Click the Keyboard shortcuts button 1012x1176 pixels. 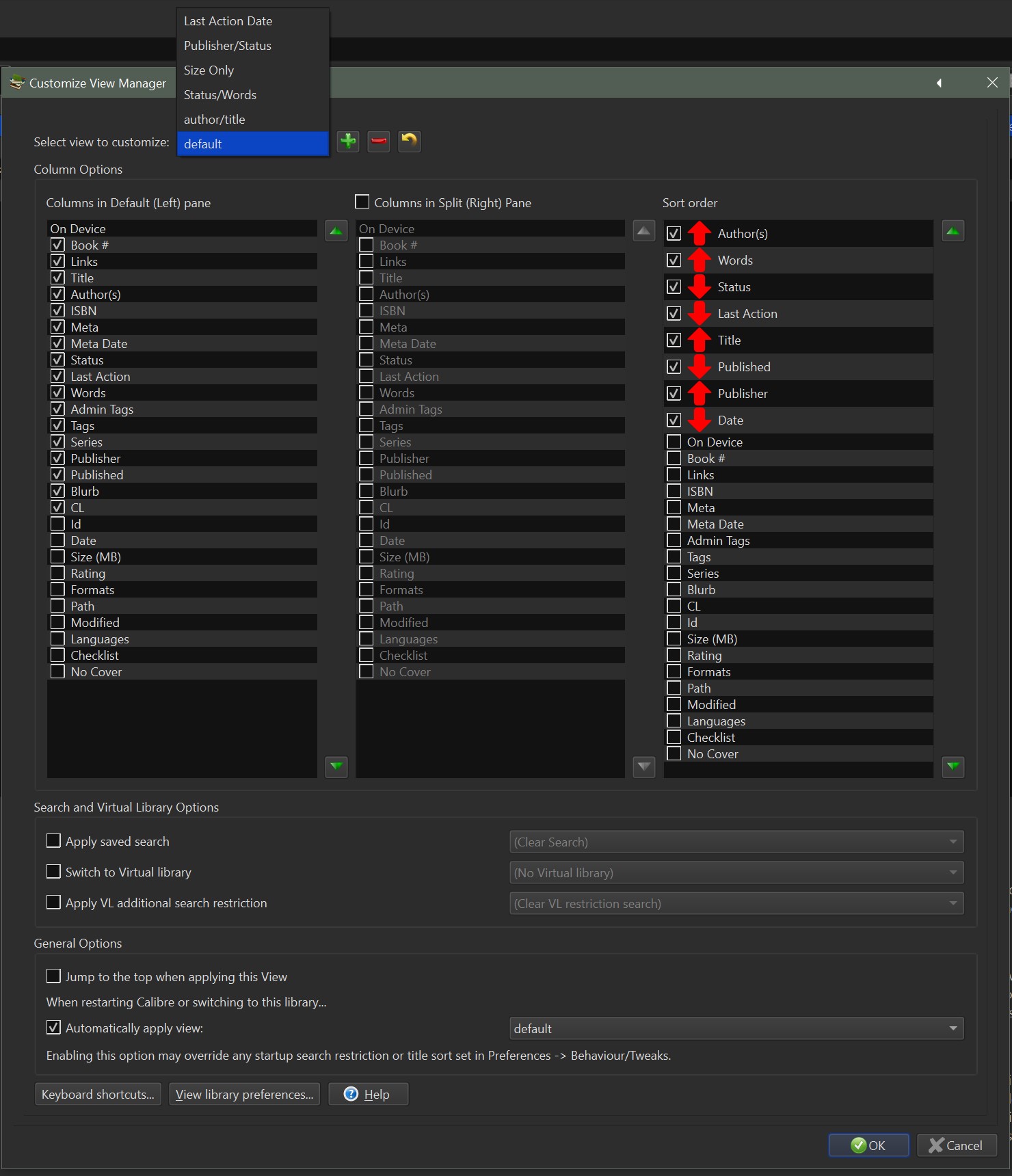98,1094
